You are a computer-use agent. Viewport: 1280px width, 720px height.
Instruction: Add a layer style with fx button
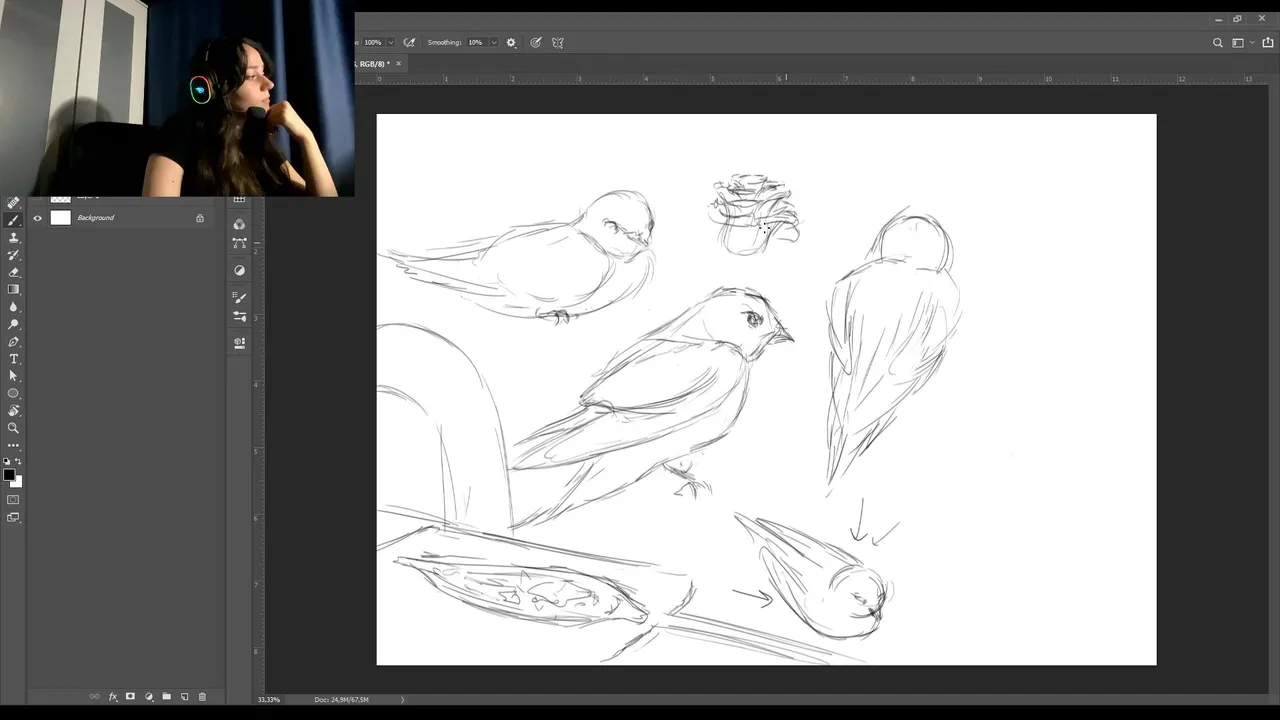113,696
